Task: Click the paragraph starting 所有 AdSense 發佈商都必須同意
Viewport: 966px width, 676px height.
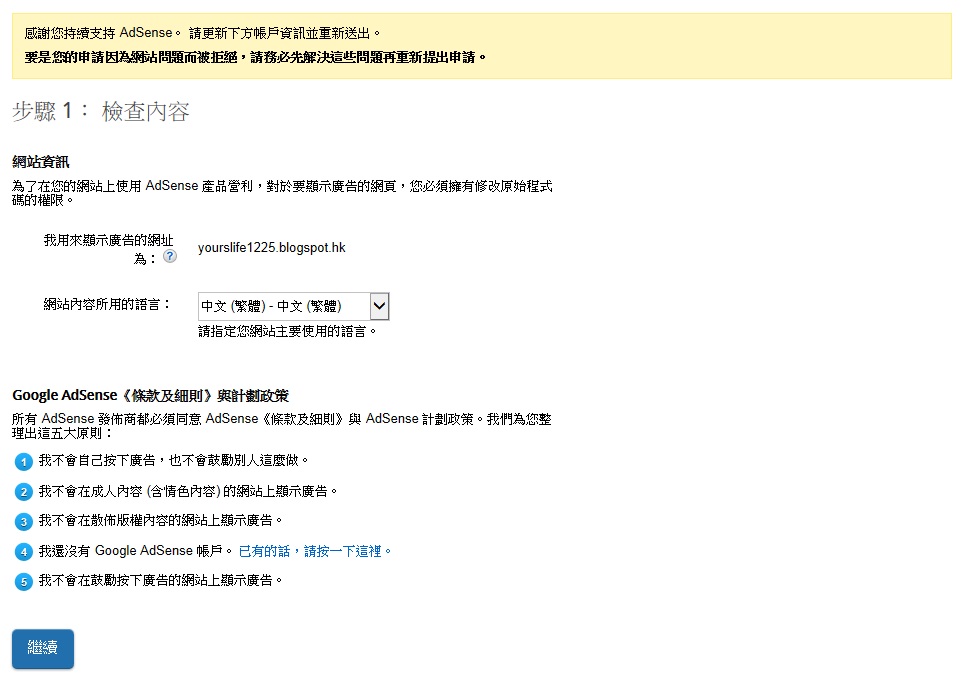Action: (282, 426)
